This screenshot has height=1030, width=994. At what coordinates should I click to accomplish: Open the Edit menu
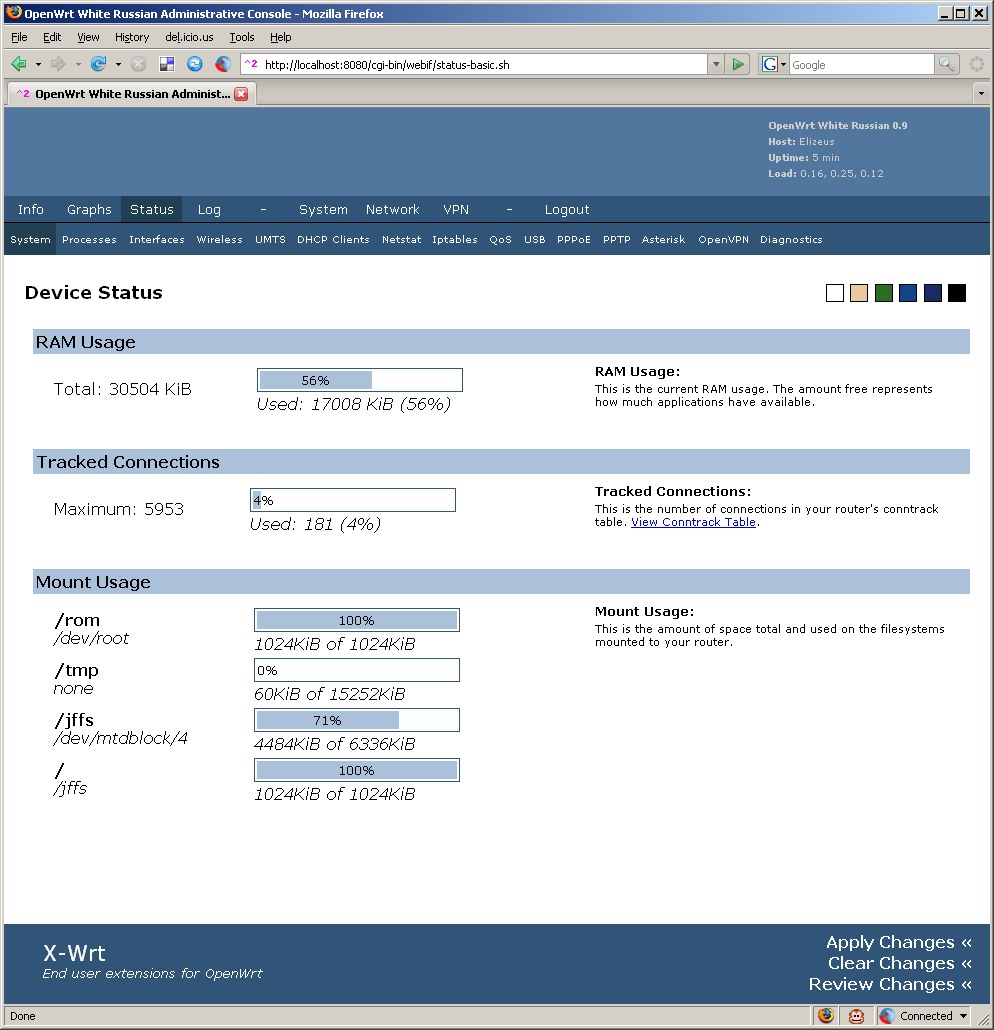[x=52, y=37]
